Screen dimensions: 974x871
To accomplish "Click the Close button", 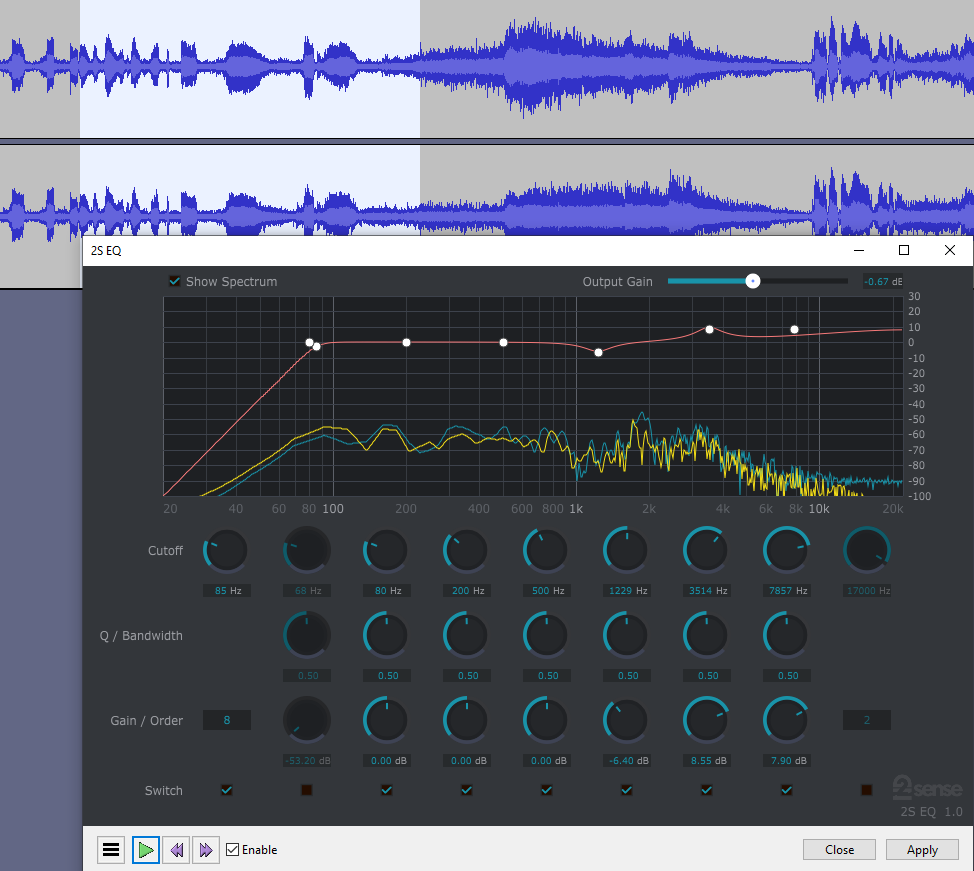I will tap(839, 849).
